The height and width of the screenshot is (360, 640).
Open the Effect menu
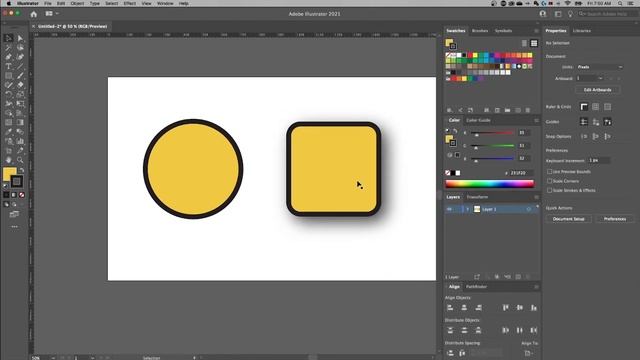[129, 3]
